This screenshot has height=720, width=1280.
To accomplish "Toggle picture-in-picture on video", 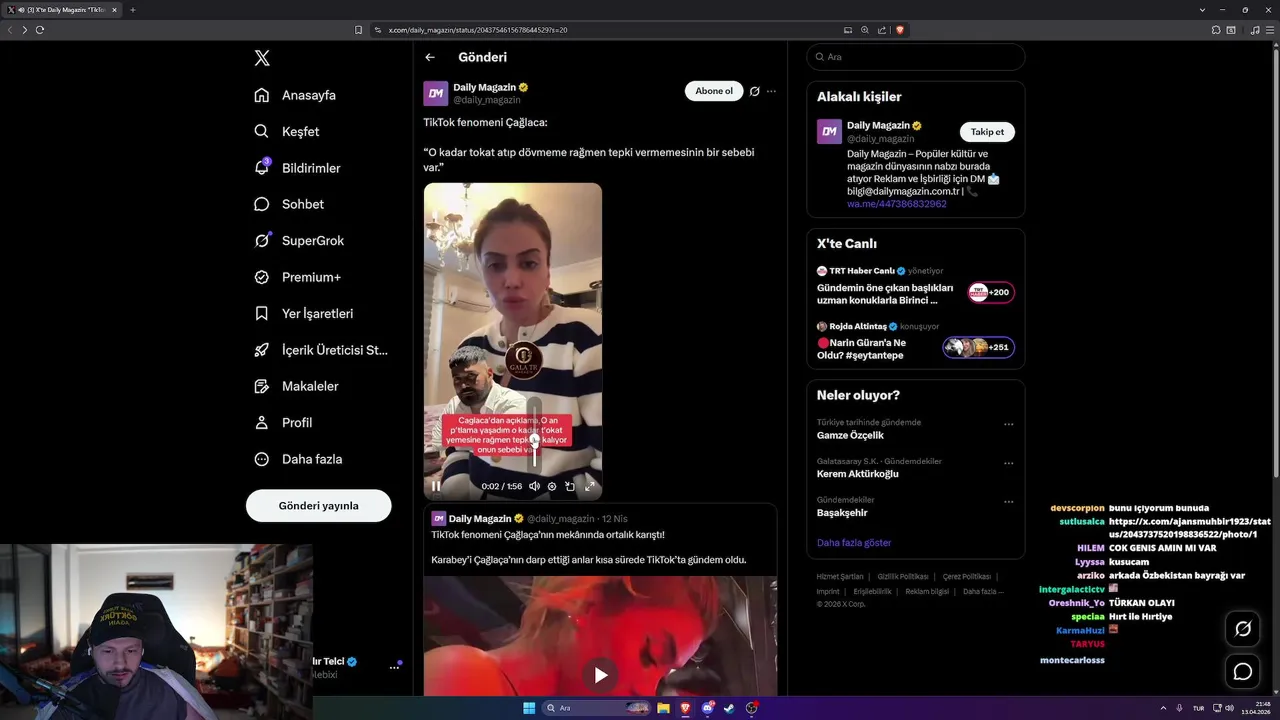I will click(x=570, y=486).
